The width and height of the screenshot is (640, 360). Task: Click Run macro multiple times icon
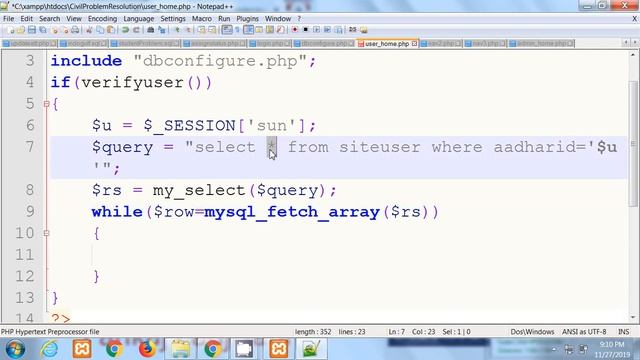[x=327, y=30]
